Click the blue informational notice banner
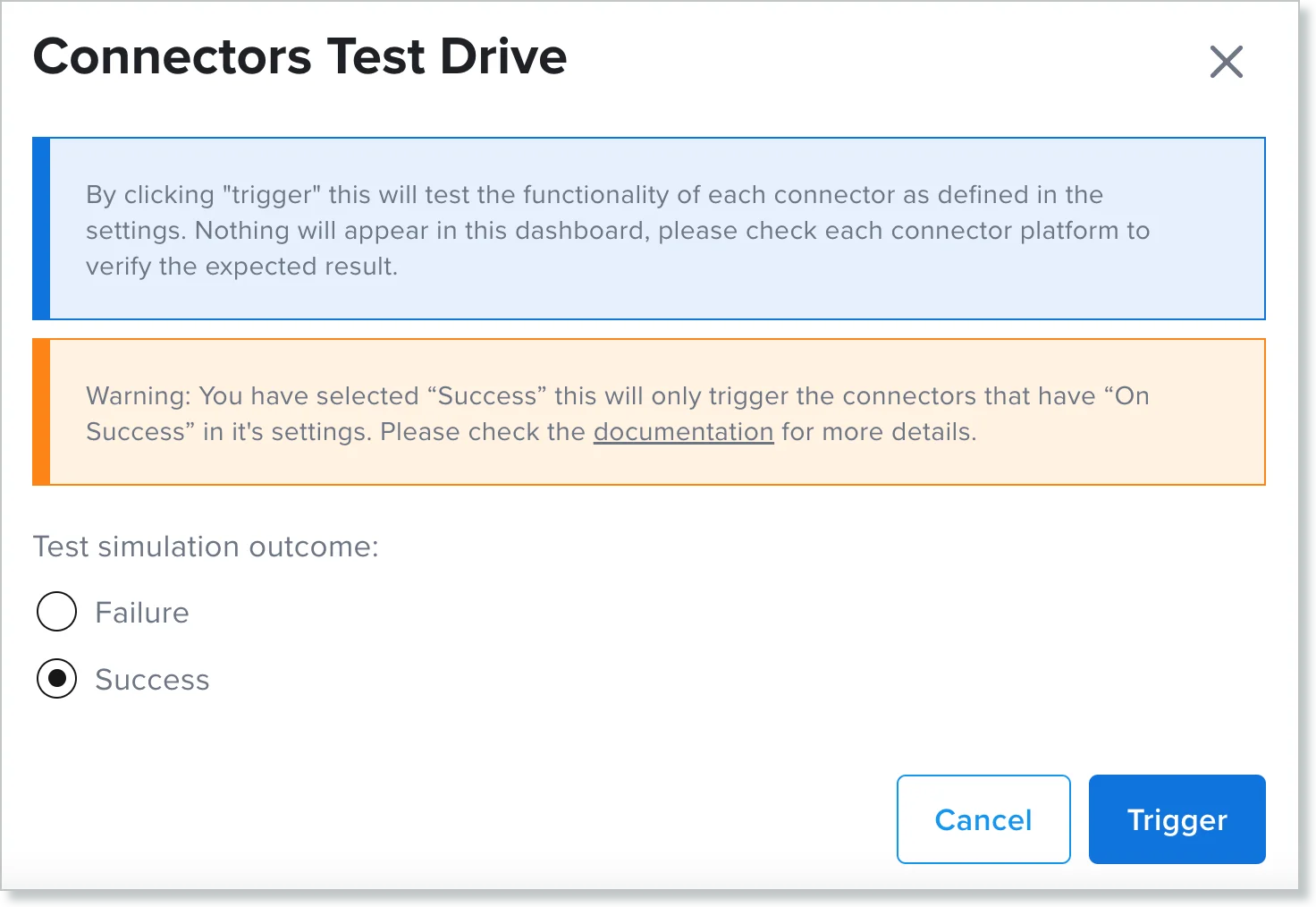This screenshot has height=907, width=1316. click(649, 229)
